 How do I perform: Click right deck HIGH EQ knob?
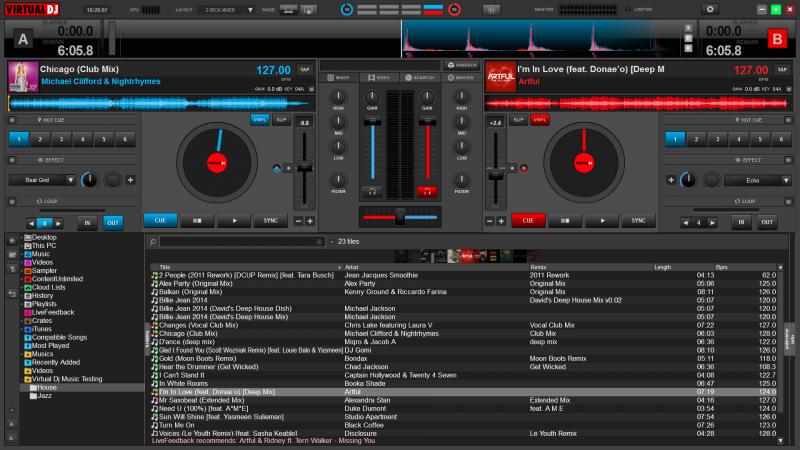pyautogui.click(x=461, y=96)
